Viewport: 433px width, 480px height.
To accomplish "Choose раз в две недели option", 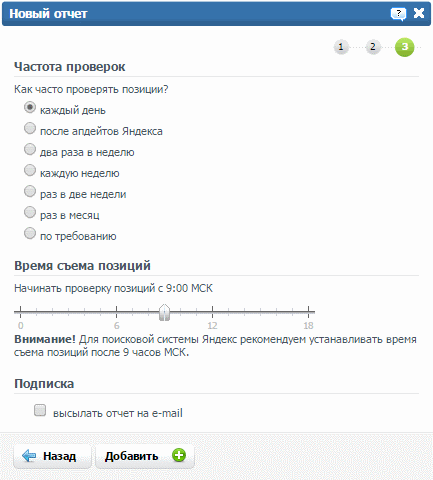I will tap(30, 191).
